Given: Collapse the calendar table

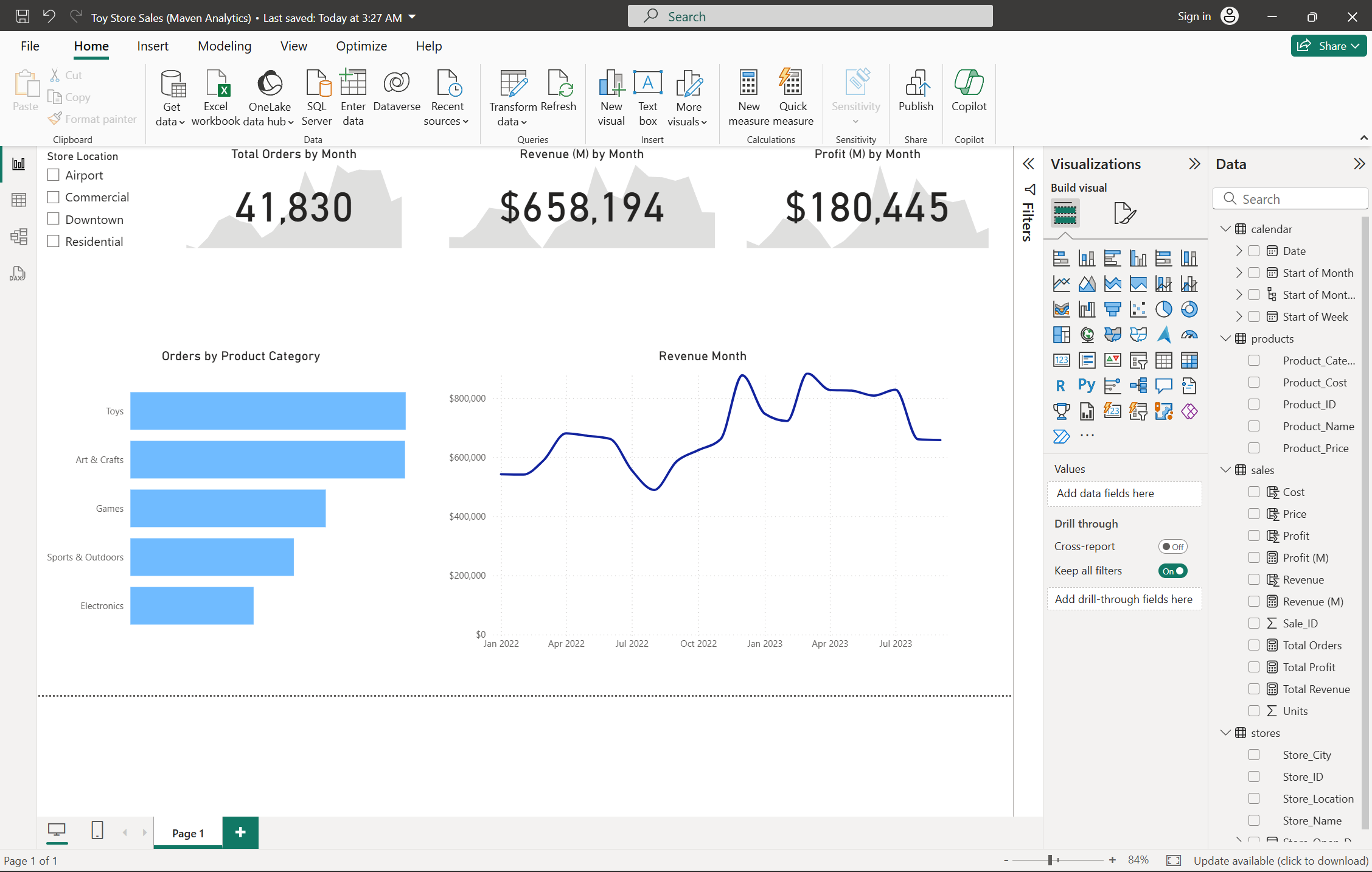Looking at the screenshot, I should coord(1225,229).
